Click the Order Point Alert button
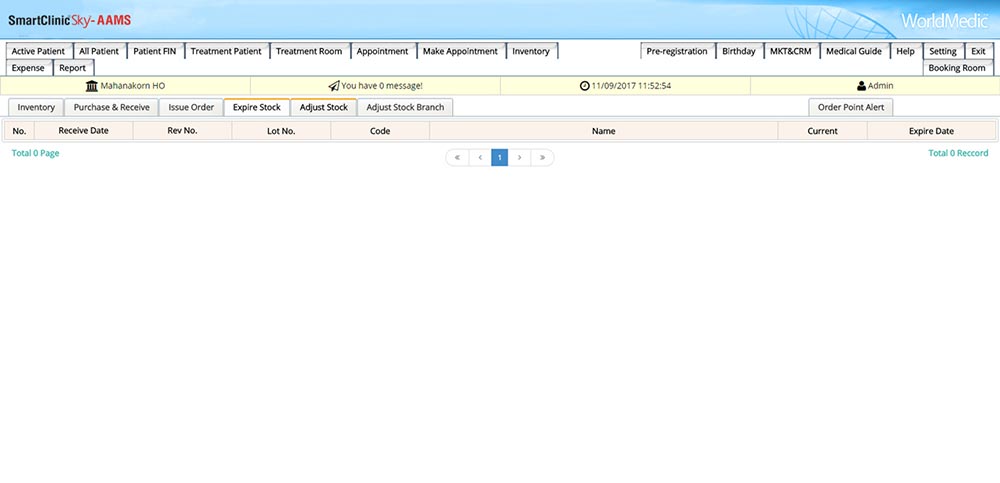The width and height of the screenshot is (1000, 483). click(850, 107)
